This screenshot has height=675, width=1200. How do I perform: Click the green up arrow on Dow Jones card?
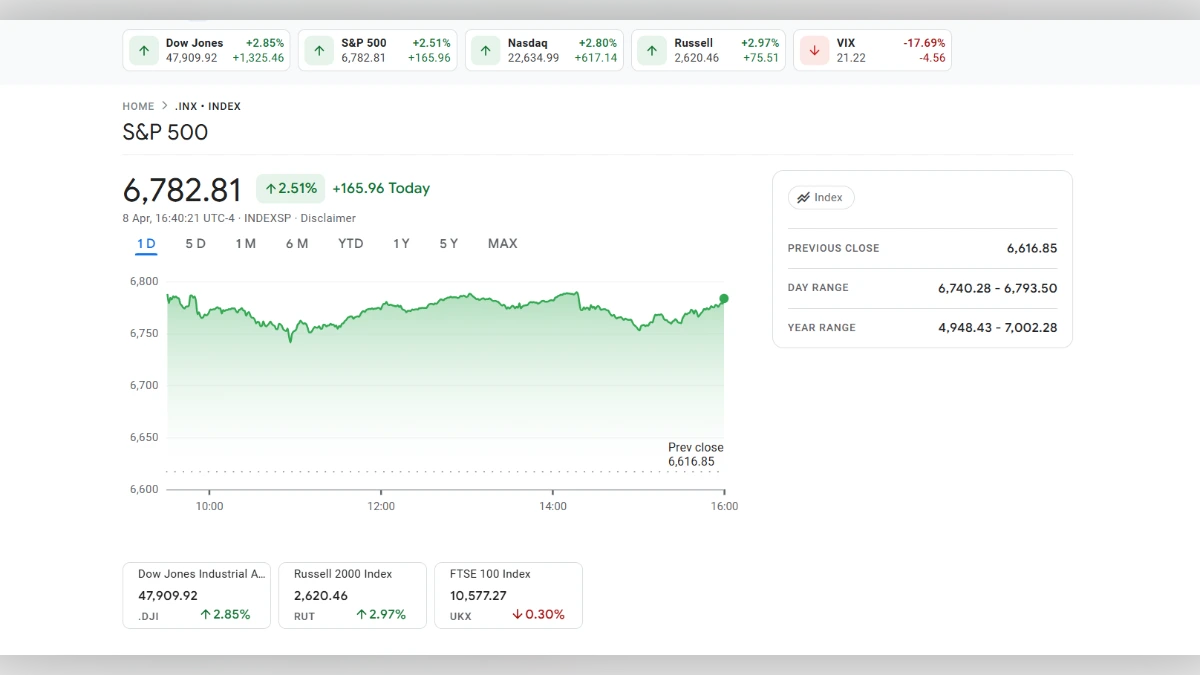[x=144, y=50]
